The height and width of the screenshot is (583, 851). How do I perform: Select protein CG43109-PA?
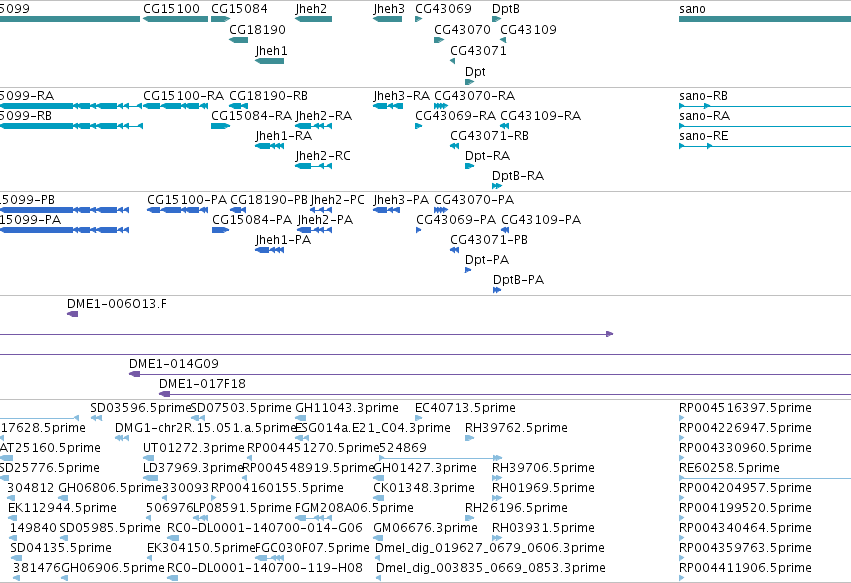click(505, 230)
